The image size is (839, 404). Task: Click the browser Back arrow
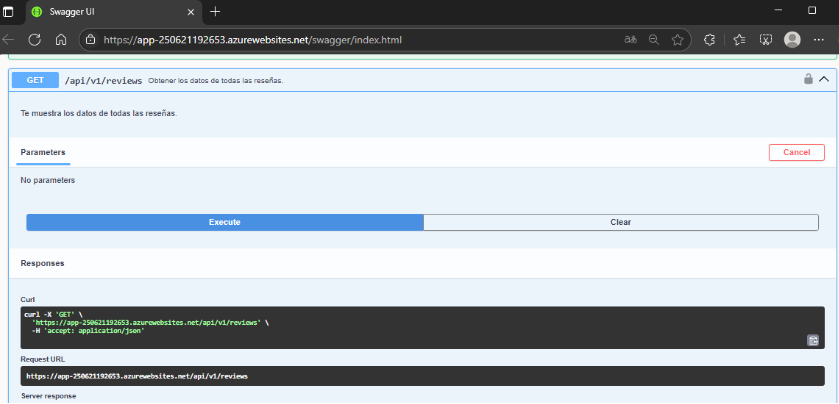coord(7,40)
